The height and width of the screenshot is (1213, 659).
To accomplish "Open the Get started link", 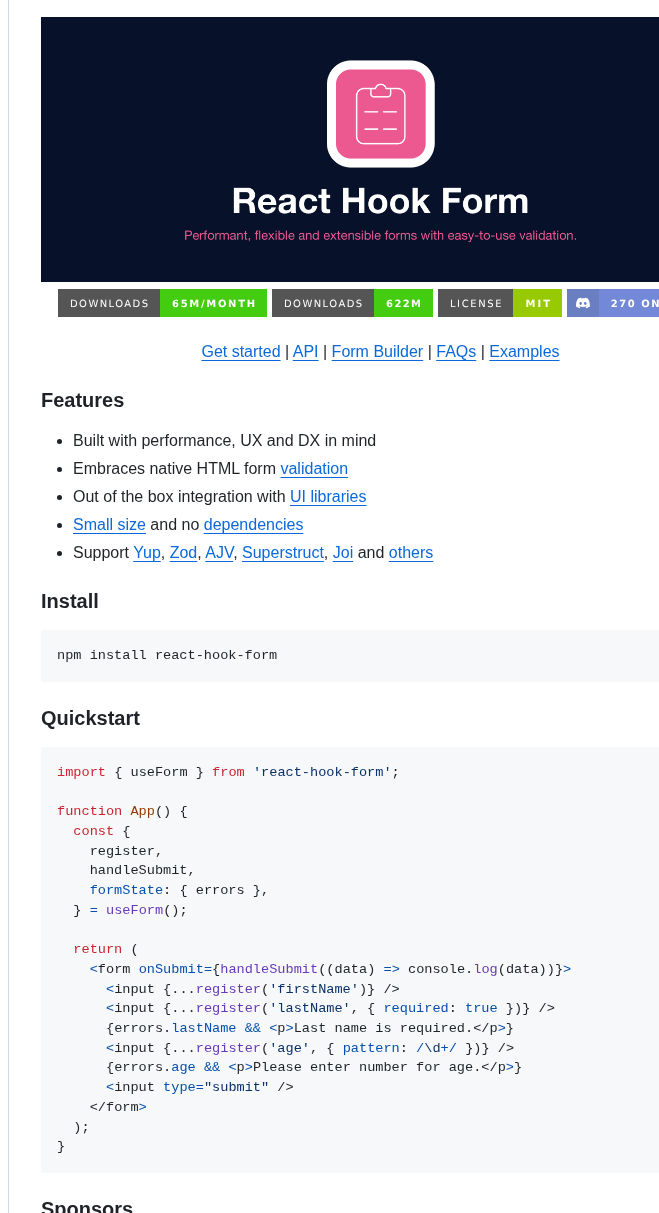I will (x=241, y=352).
